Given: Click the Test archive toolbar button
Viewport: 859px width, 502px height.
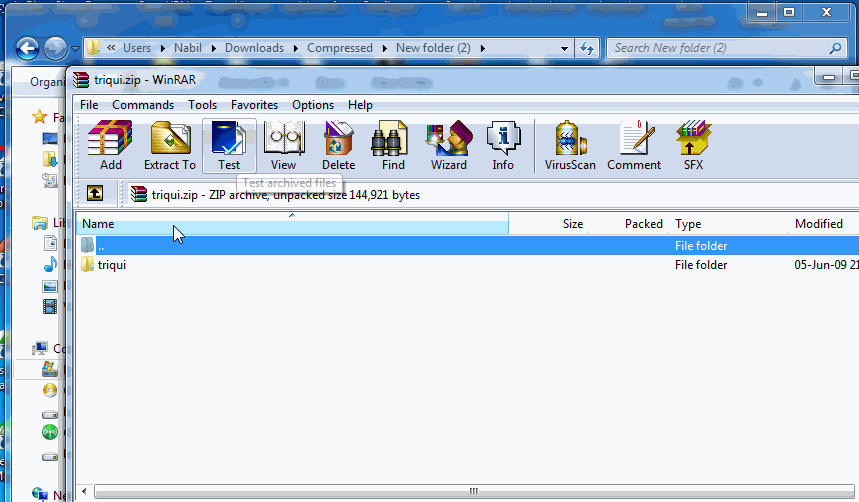Looking at the screenshot, I should (x=229, y=145).
